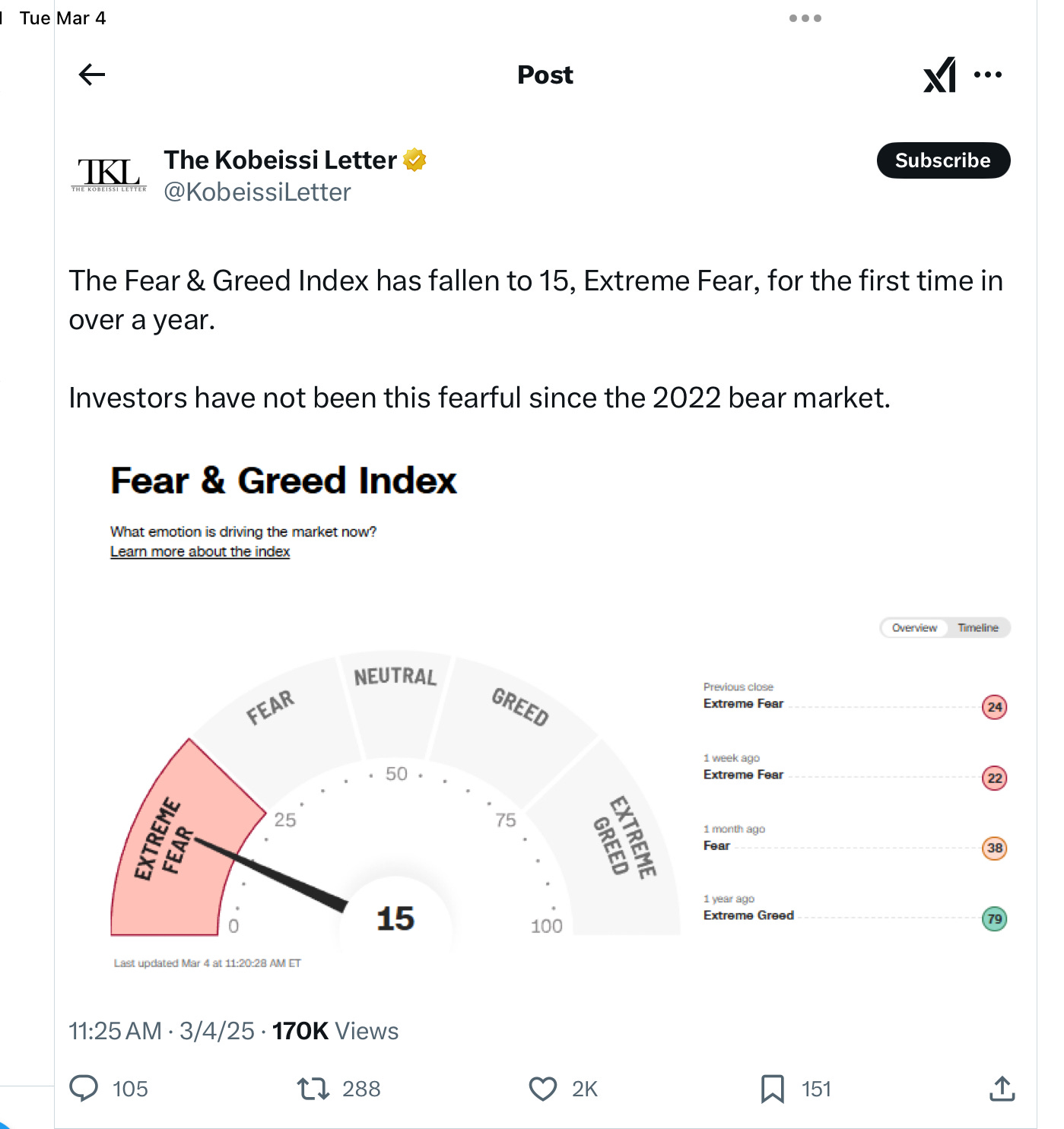Open the Fear & Greed gauge image
This screenshot has width=1064, height=1129.
click(x=395, y=798)
